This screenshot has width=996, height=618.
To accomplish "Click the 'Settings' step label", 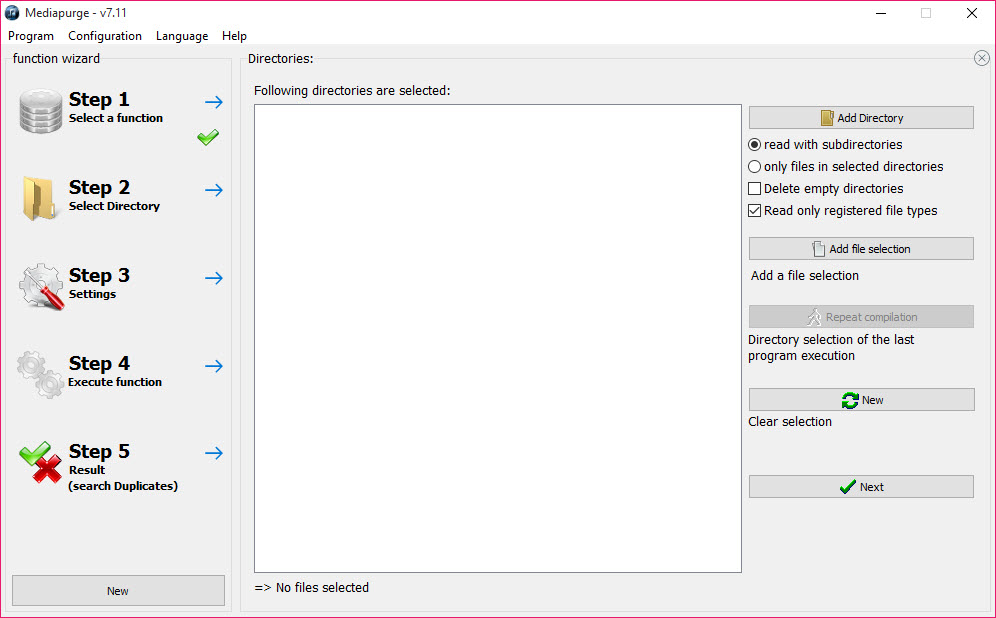I will (x=92, y=293).
